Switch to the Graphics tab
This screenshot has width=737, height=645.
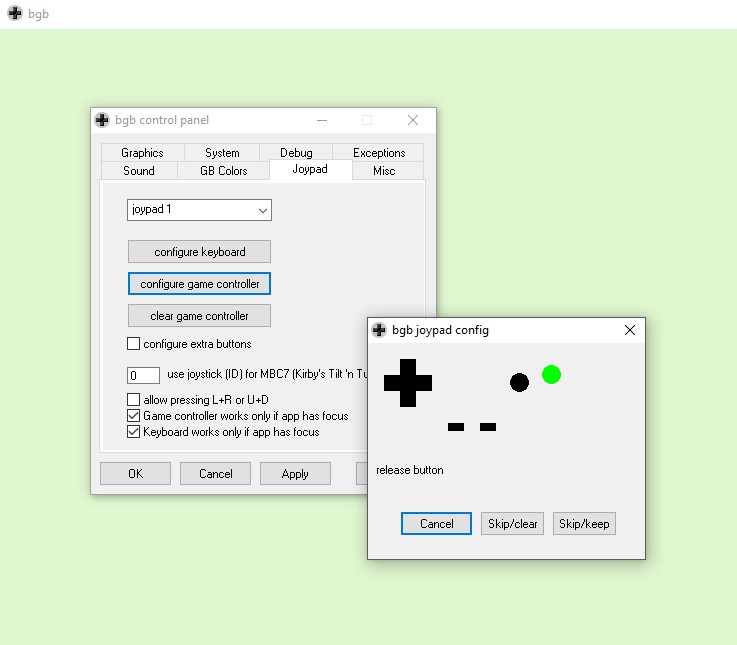[x=142, y=153]
